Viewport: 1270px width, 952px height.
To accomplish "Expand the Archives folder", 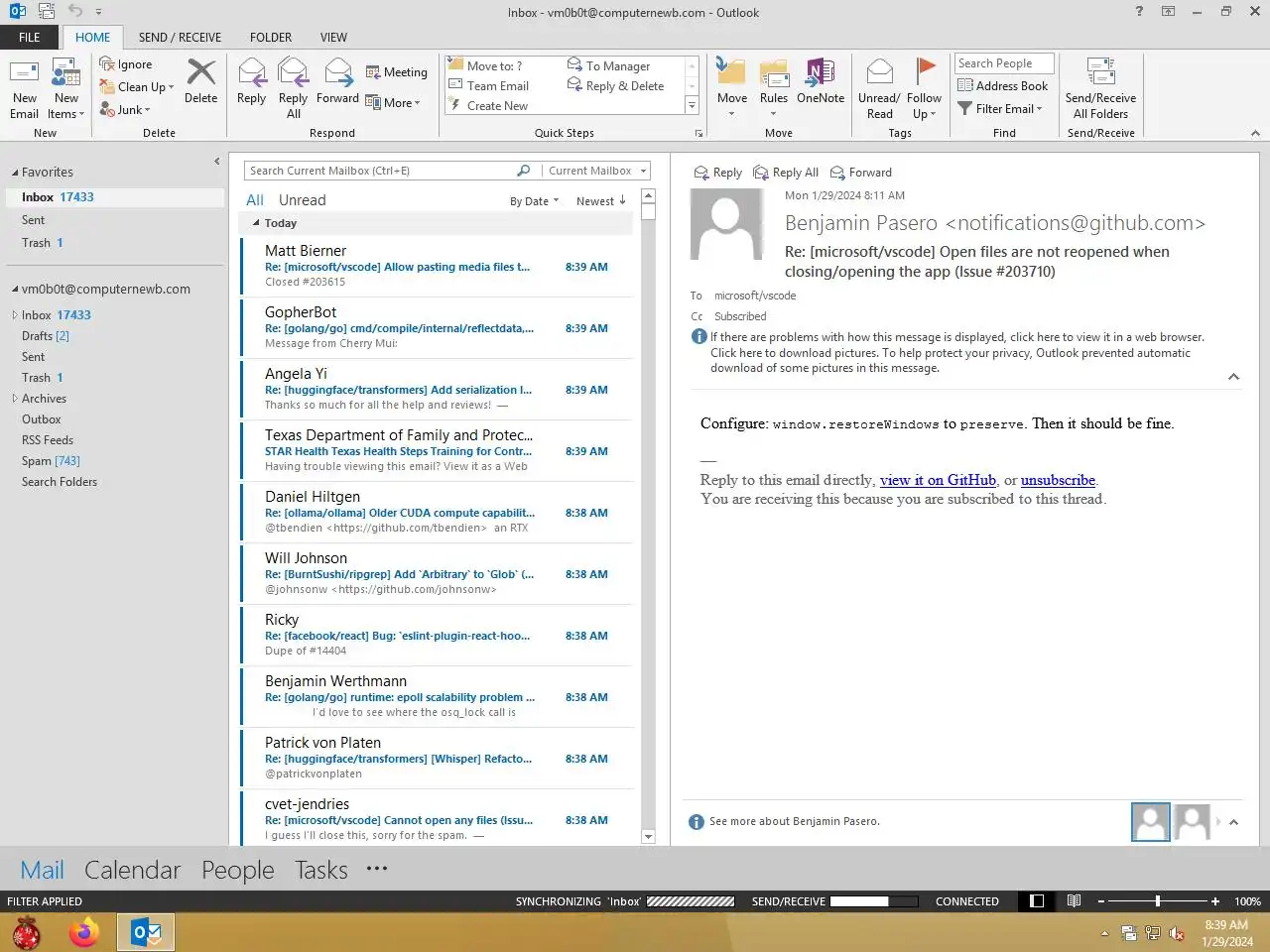I will coord(15,399).
